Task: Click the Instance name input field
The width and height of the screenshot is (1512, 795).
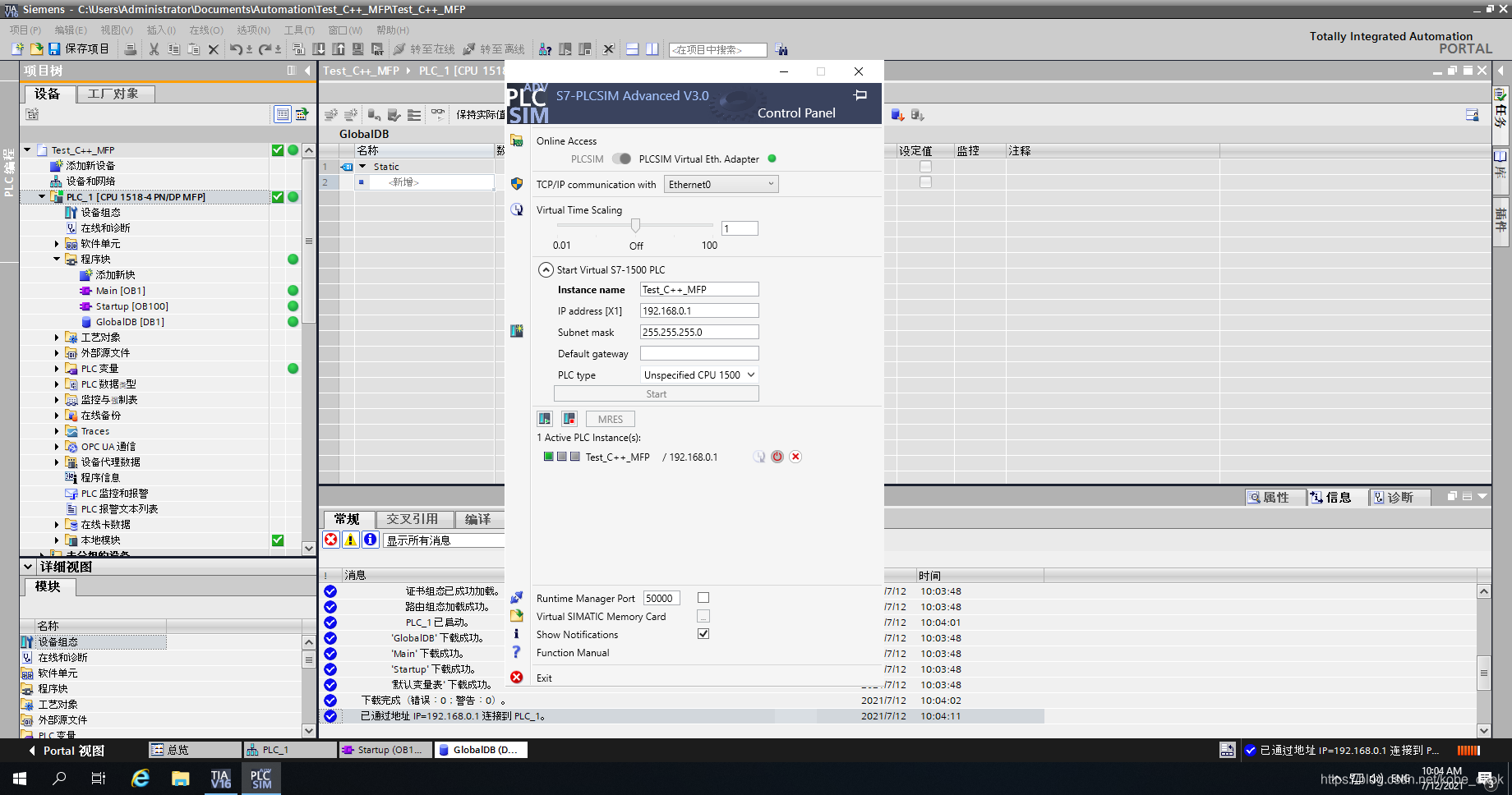Action: [x=699, y=289]
